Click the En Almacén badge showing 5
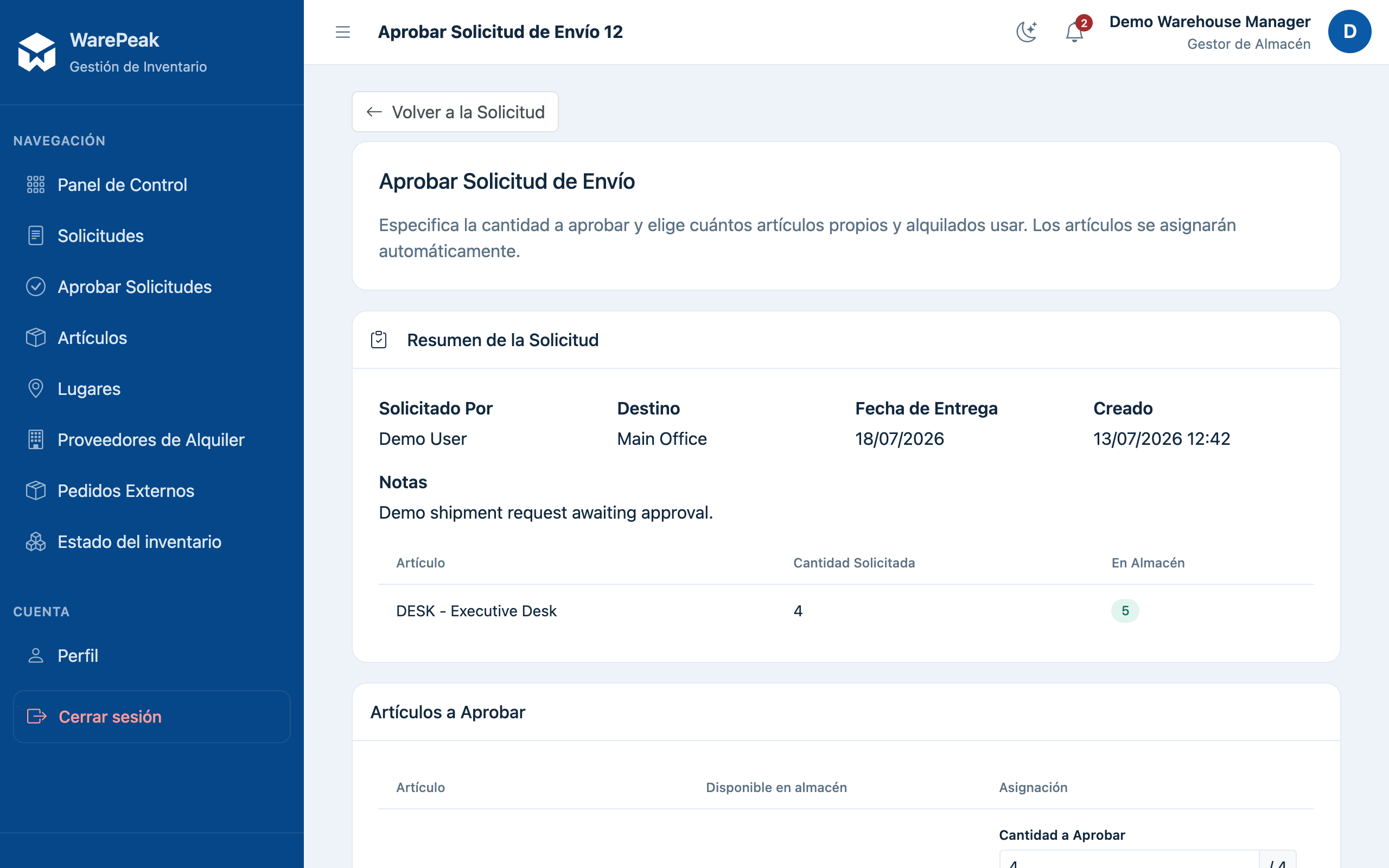The image size is (1389, 868). 1125,611
